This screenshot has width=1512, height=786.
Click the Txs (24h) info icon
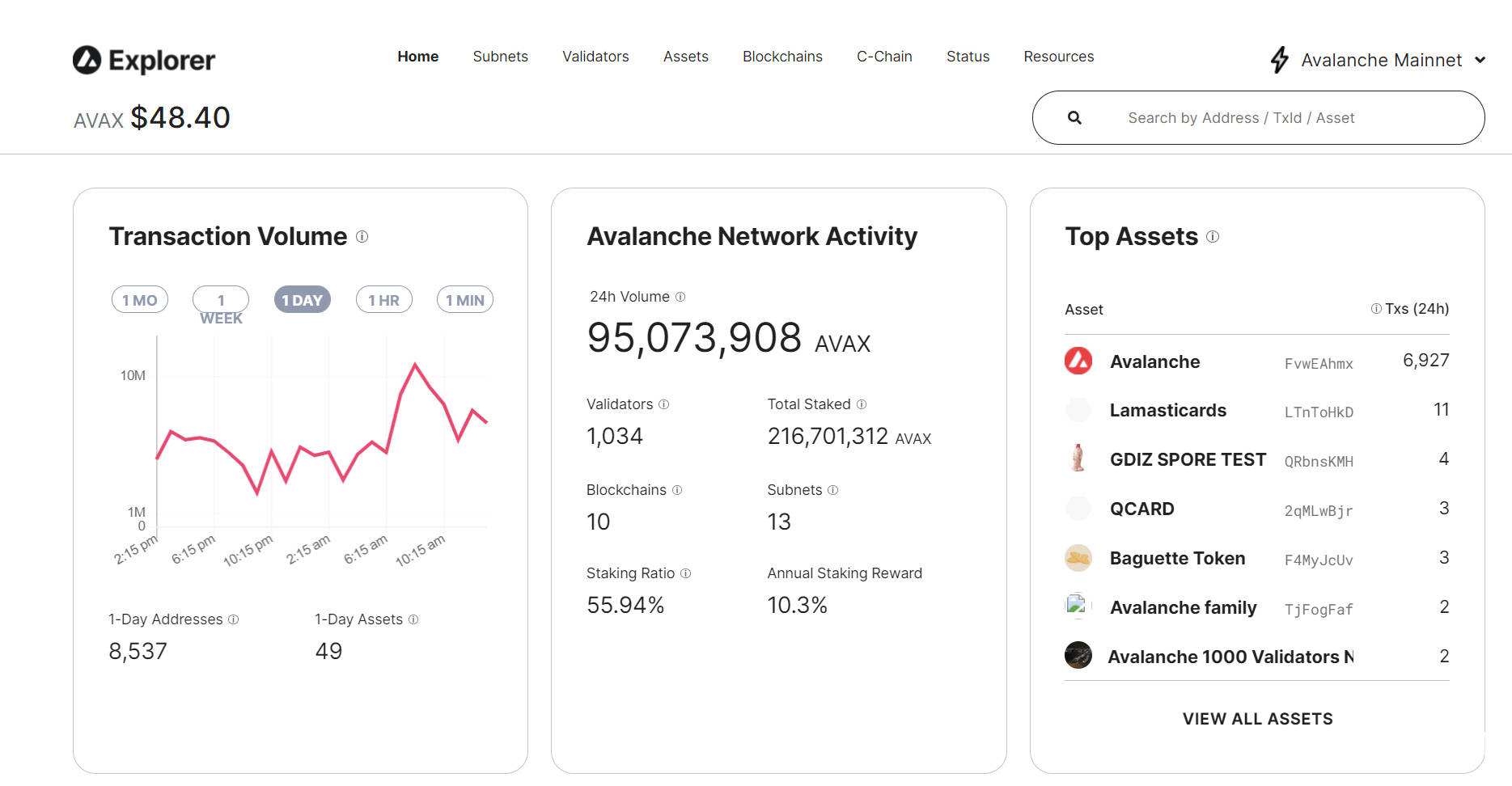[x=1376, y=309]
